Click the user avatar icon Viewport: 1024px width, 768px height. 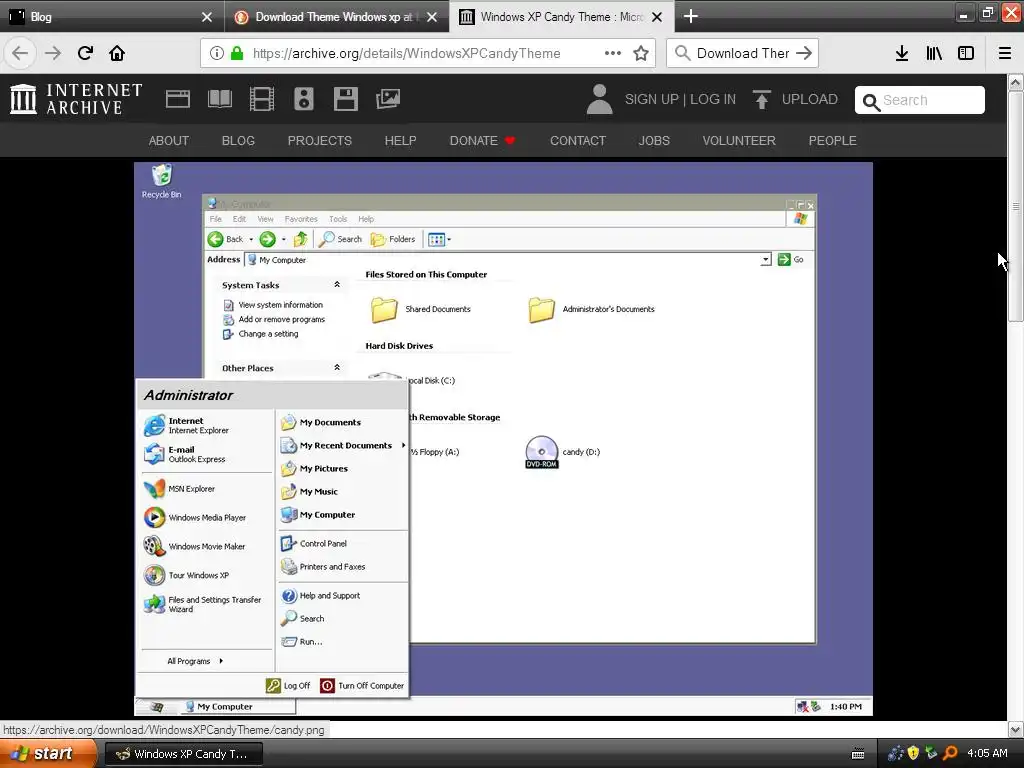tap(599, 99)
